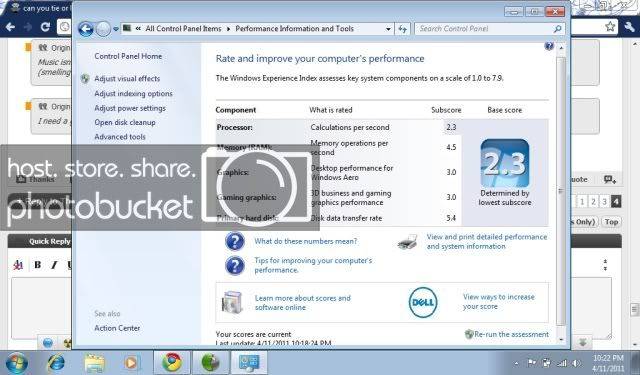640x375 pixels.
Task: Click Control Panel forward arrow button
Action: [x=103, y=29]
